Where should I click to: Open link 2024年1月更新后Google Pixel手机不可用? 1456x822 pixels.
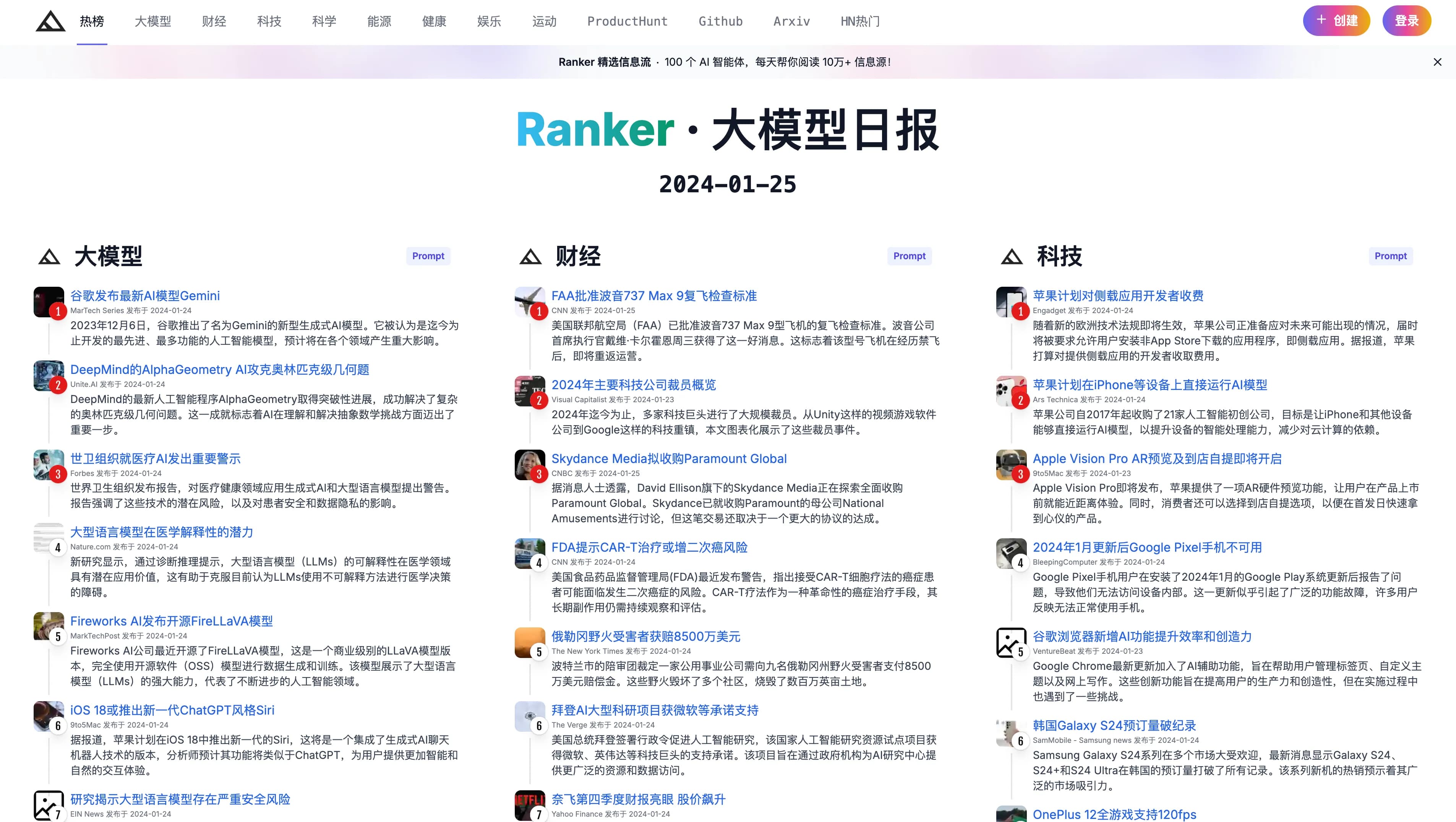[1147, 547]
